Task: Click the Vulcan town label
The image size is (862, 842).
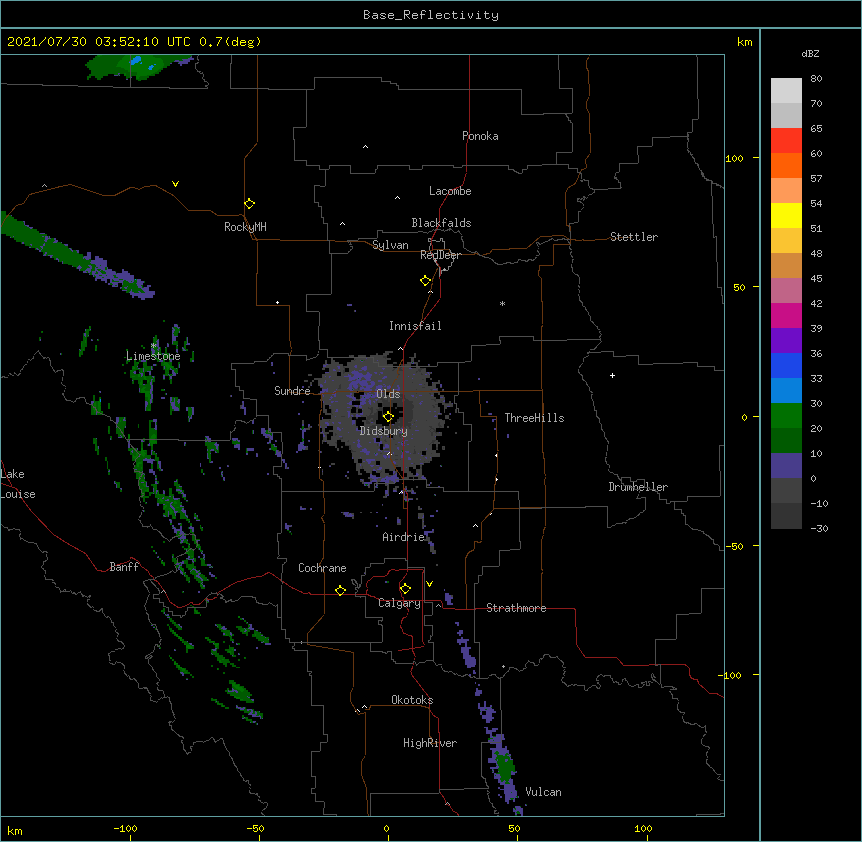Action: tap(543, 792)
